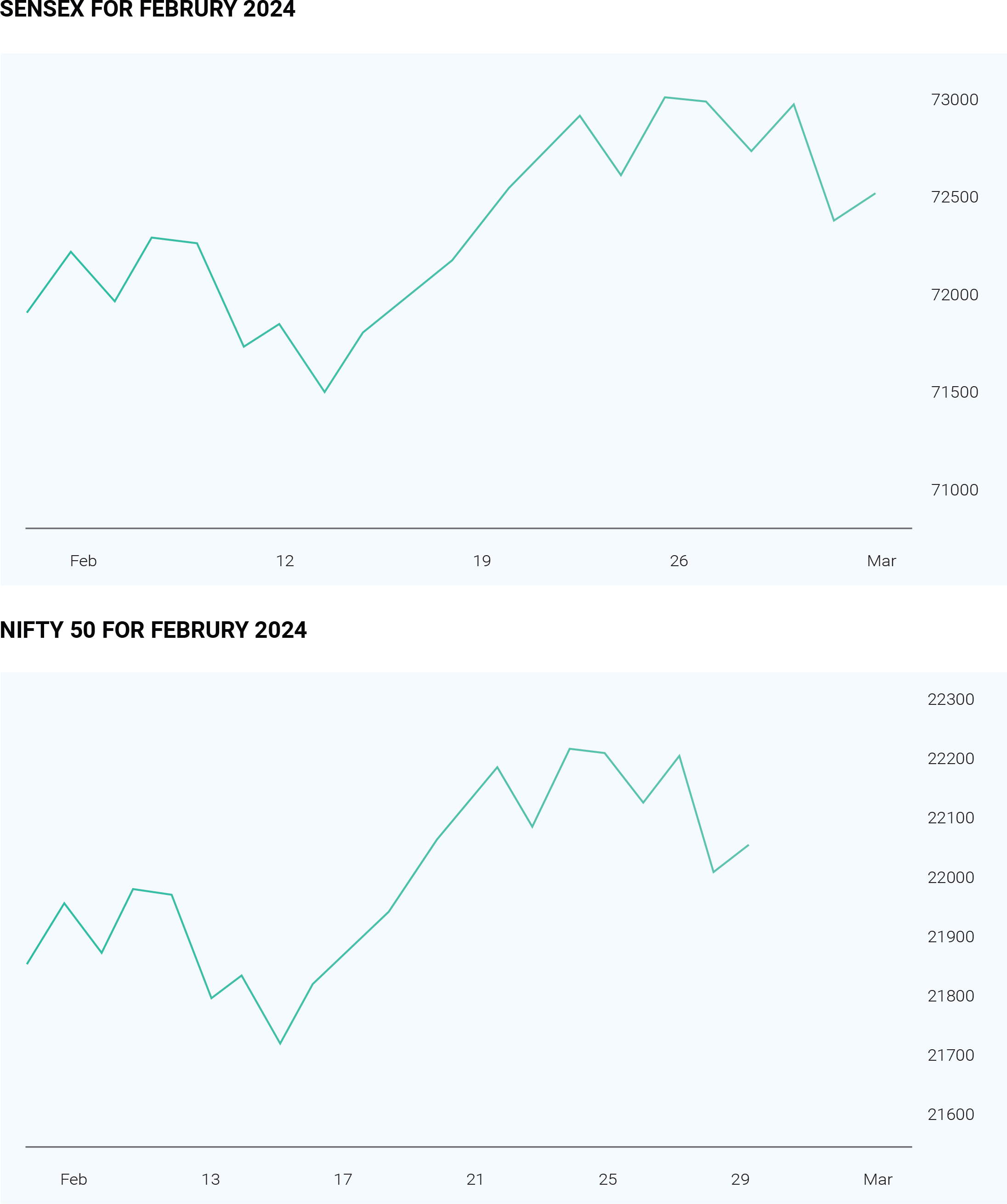Click the Sensex chart title heading
The image size is (1007, 1204).
[x=147, y=9]
